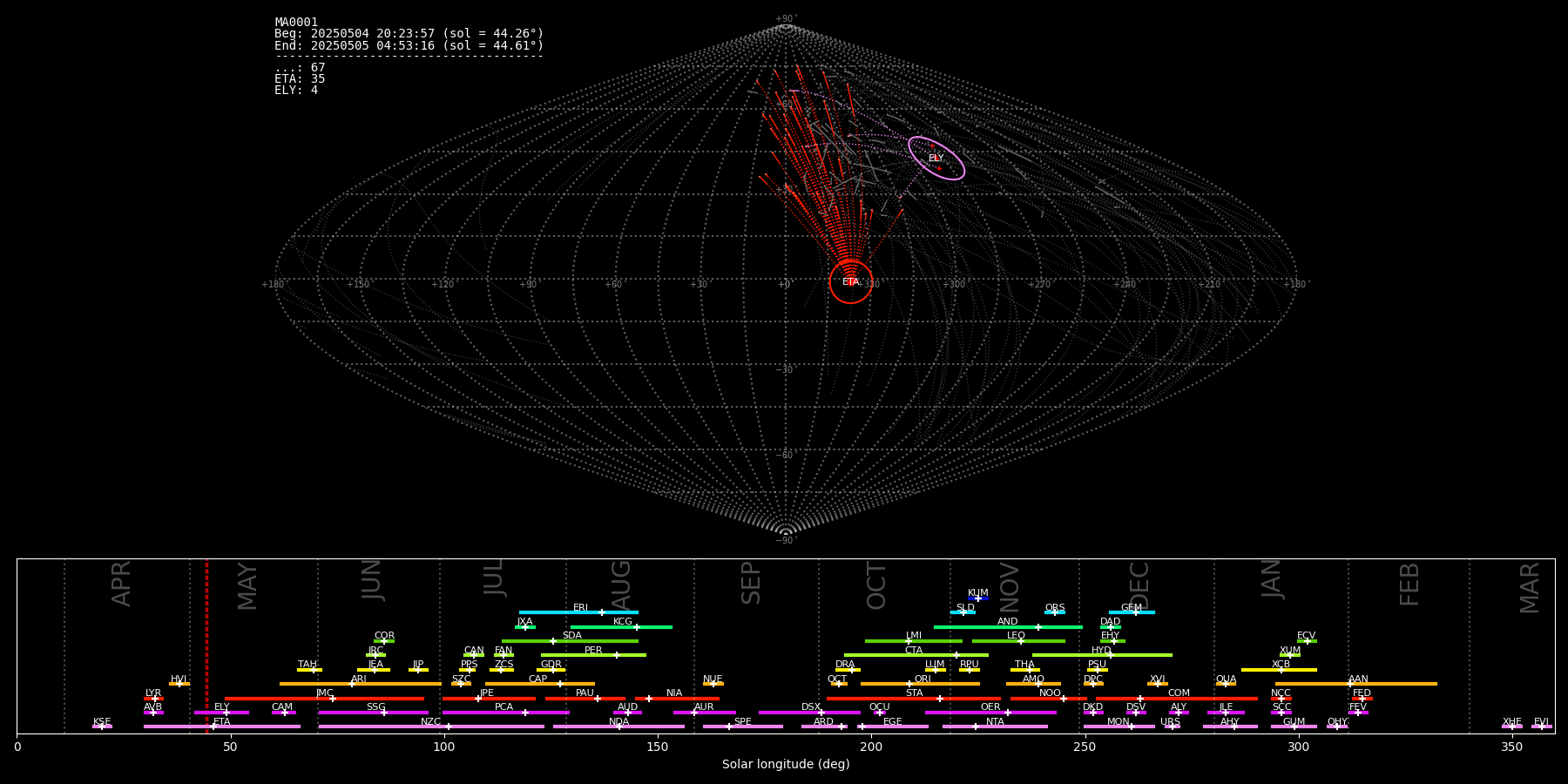
Task: Select the URS shower marker in the timeline
Action: tap(1172, 727)
